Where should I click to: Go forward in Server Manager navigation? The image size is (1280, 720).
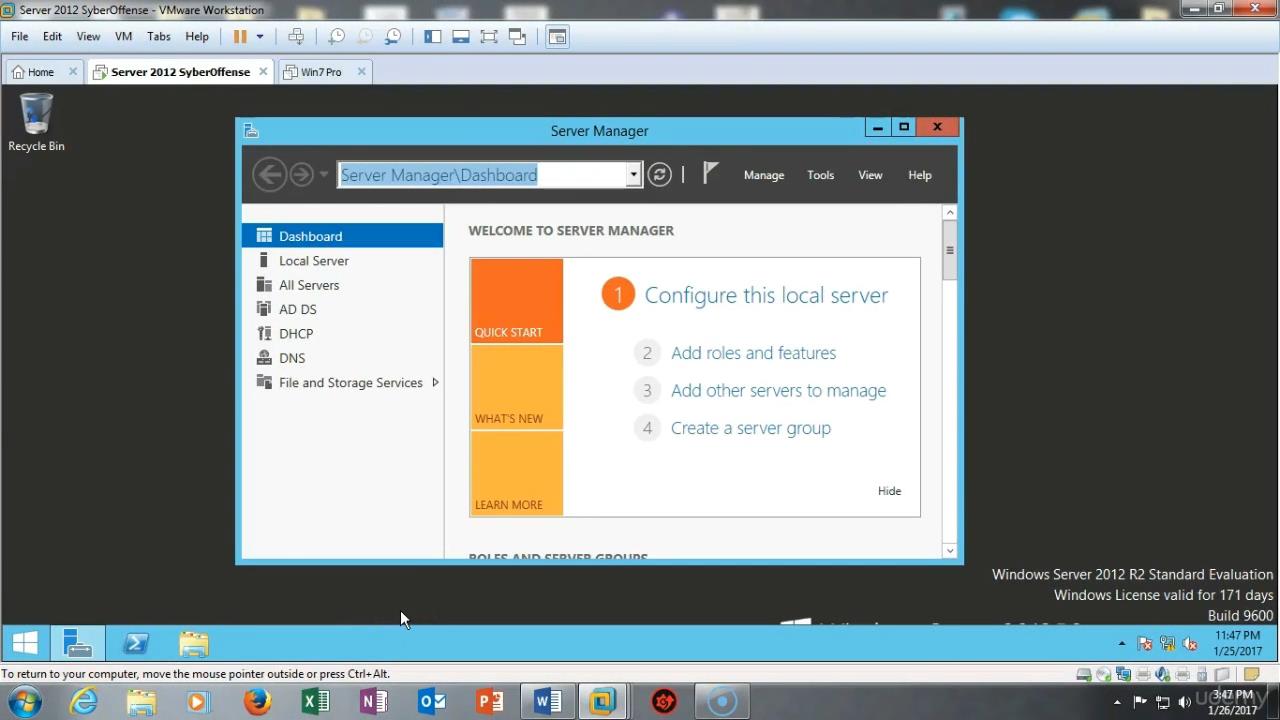click(301, 175)
